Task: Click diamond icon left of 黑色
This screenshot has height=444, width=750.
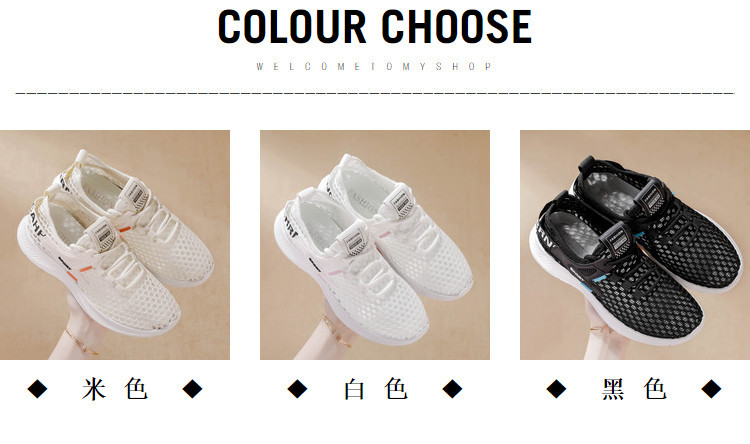Action: [x=556, y=388]
